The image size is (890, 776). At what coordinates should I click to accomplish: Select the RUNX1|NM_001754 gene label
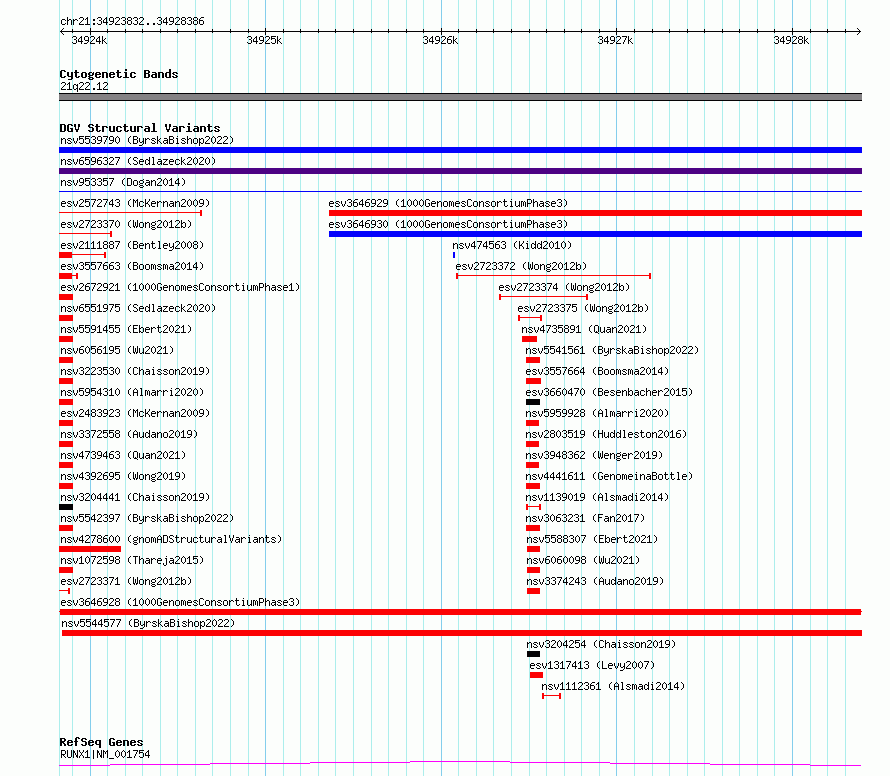(x=105, y=754)
